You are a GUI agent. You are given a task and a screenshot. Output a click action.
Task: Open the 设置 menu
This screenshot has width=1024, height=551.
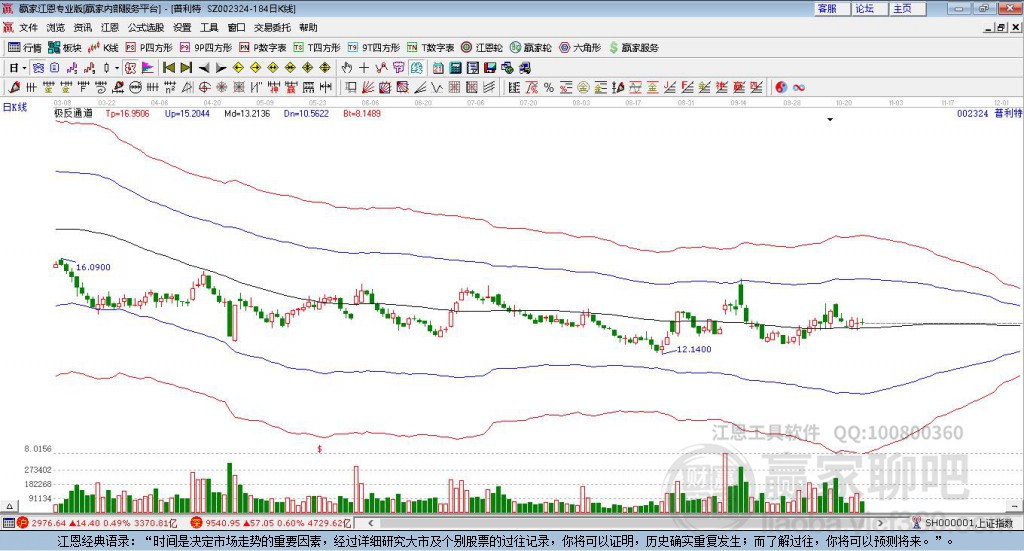coord(182,27)
